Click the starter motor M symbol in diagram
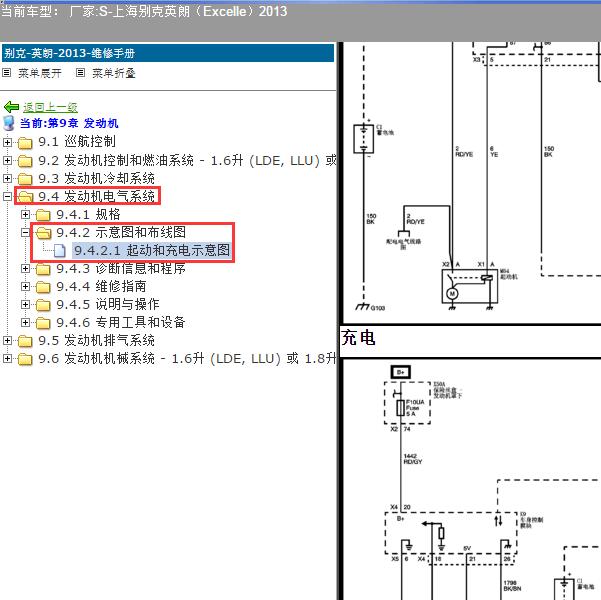 coord(452,294)
